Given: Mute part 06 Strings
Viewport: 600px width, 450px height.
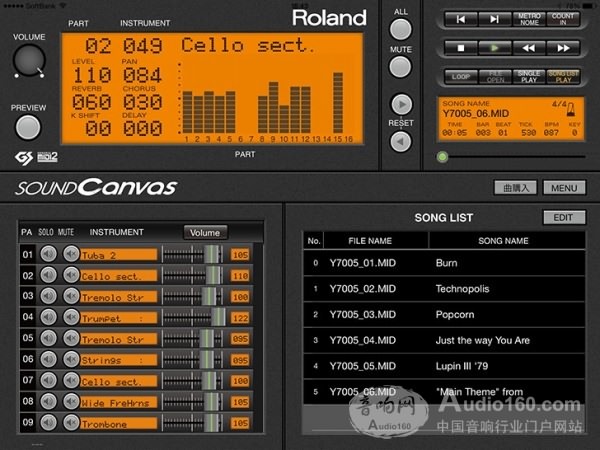Looking at the screenshot, I should pos(71,359).
